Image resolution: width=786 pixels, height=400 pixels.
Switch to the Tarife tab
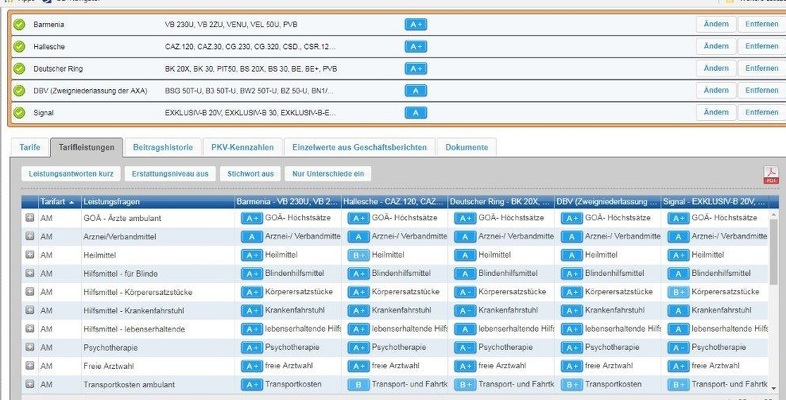point(30,147)
